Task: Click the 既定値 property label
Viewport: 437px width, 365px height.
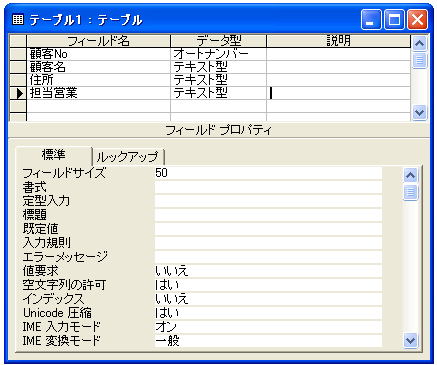Action: (x=40, y=229)
